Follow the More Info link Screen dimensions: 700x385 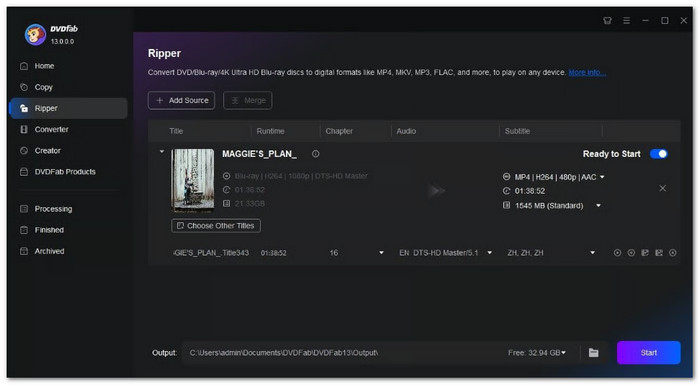(587, 72)
